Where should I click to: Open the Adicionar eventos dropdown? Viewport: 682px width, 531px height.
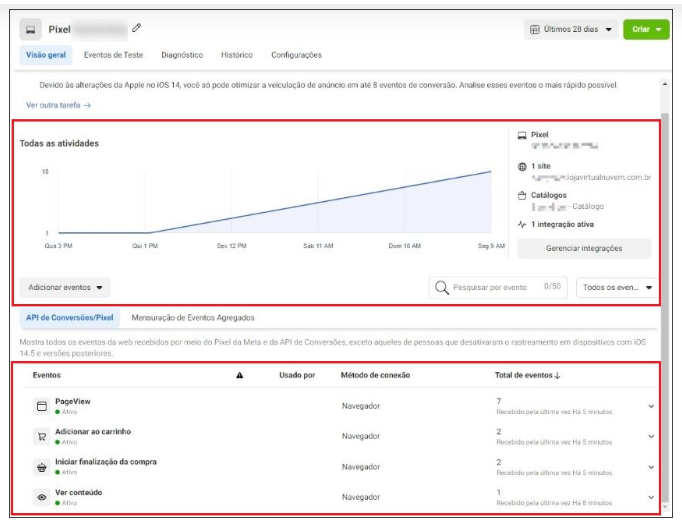[65, 287]
